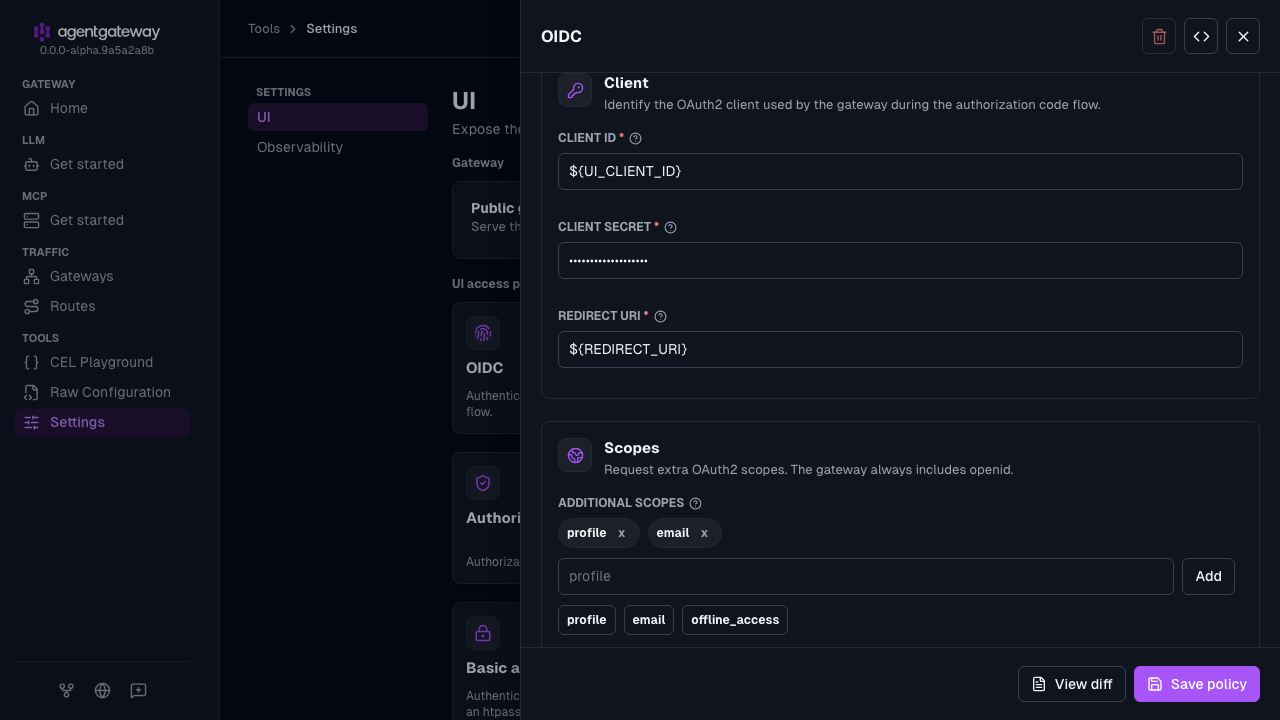Click the CEL Playground braces icon
The width and height of the screenshot is (1280, 720).
32,362
